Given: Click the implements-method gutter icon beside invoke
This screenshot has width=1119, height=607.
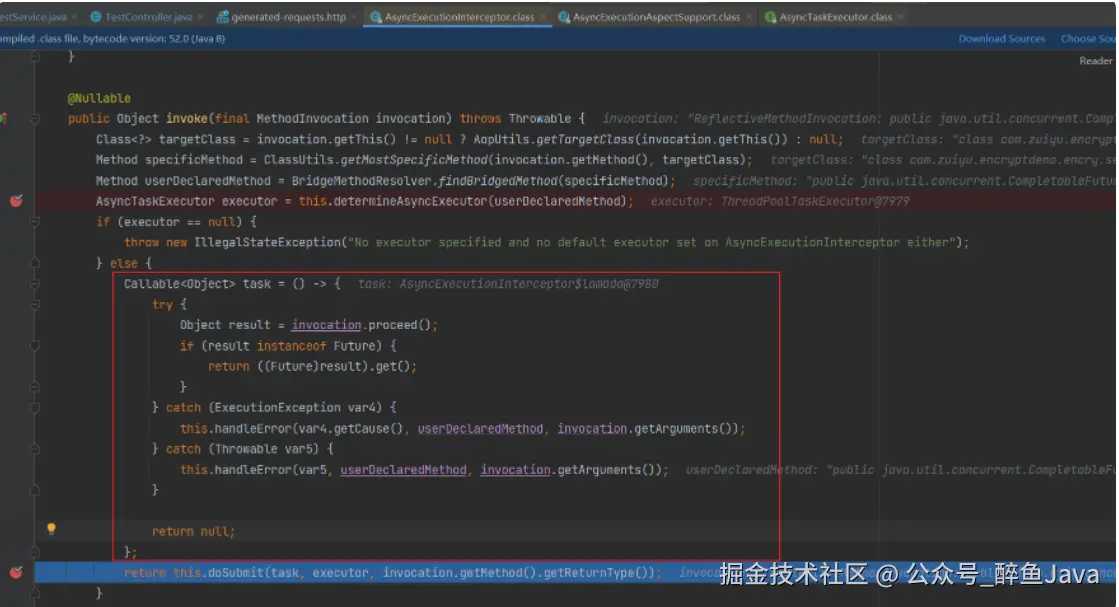Looking at the screenshot, I should (4, 118).
